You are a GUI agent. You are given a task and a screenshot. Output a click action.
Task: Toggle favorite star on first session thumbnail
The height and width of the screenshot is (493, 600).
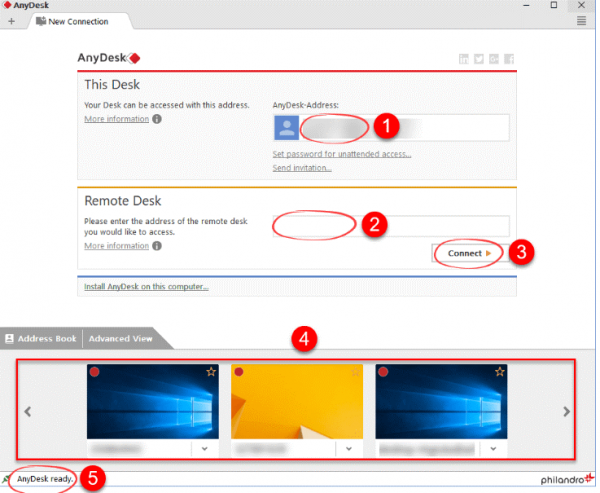tap(211, 372)
